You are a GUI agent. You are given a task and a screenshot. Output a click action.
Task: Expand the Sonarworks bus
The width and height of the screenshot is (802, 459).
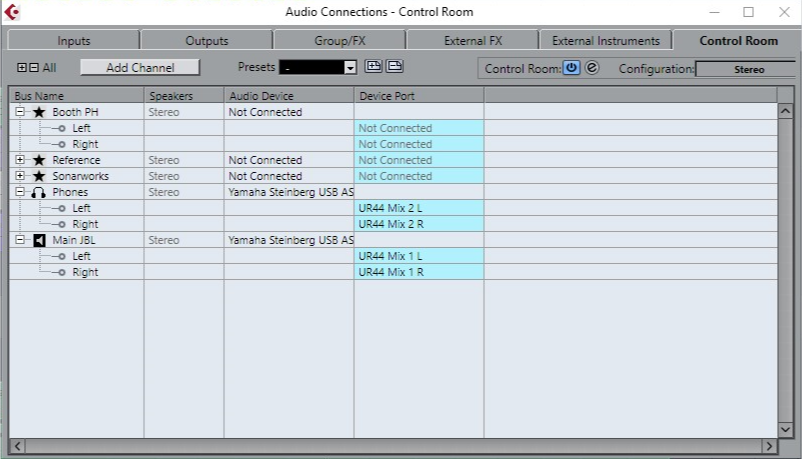20,176
